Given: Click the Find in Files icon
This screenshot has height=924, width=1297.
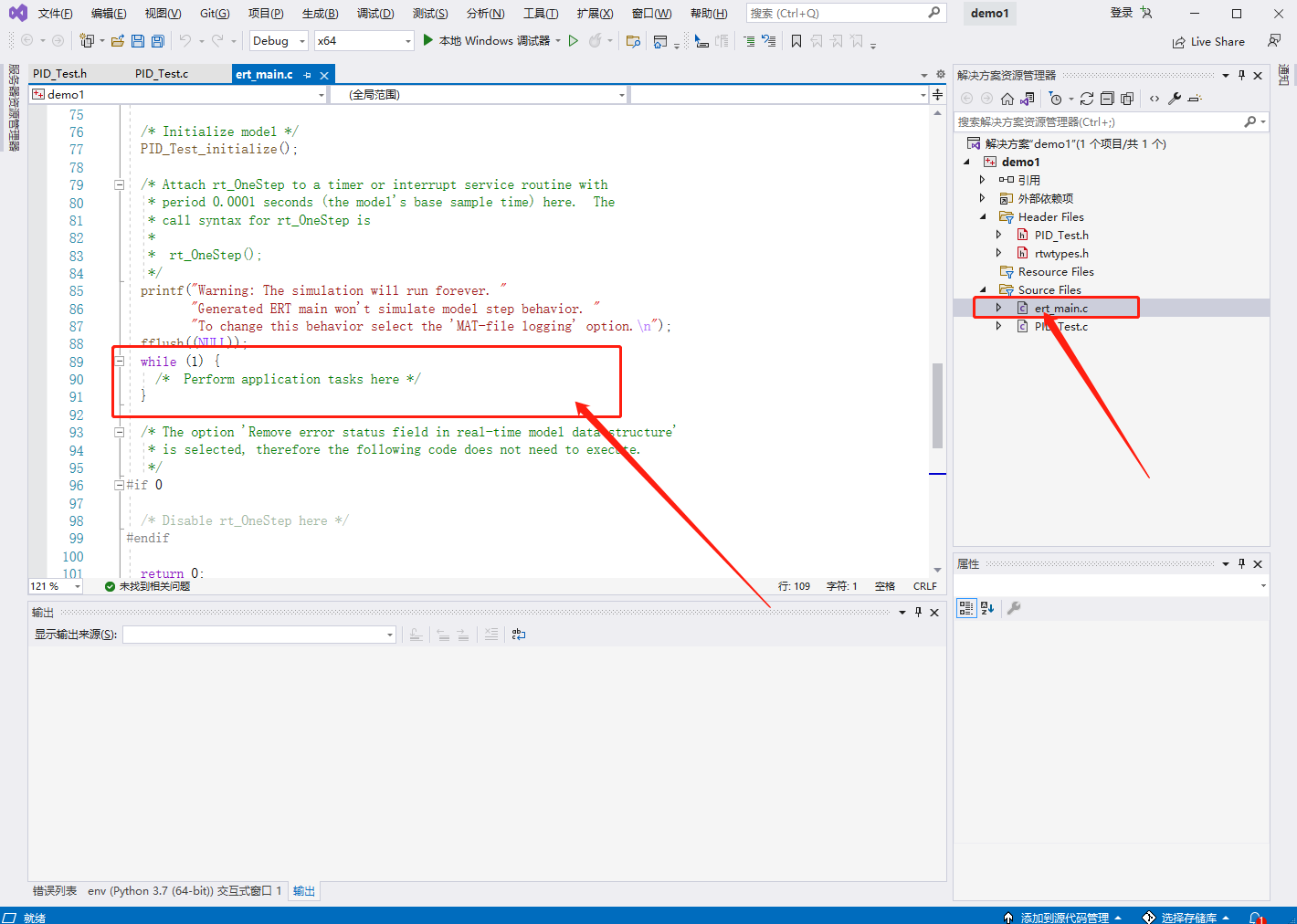Looking at the screenshot, I should pyautogui.click(x=633, y=41).
